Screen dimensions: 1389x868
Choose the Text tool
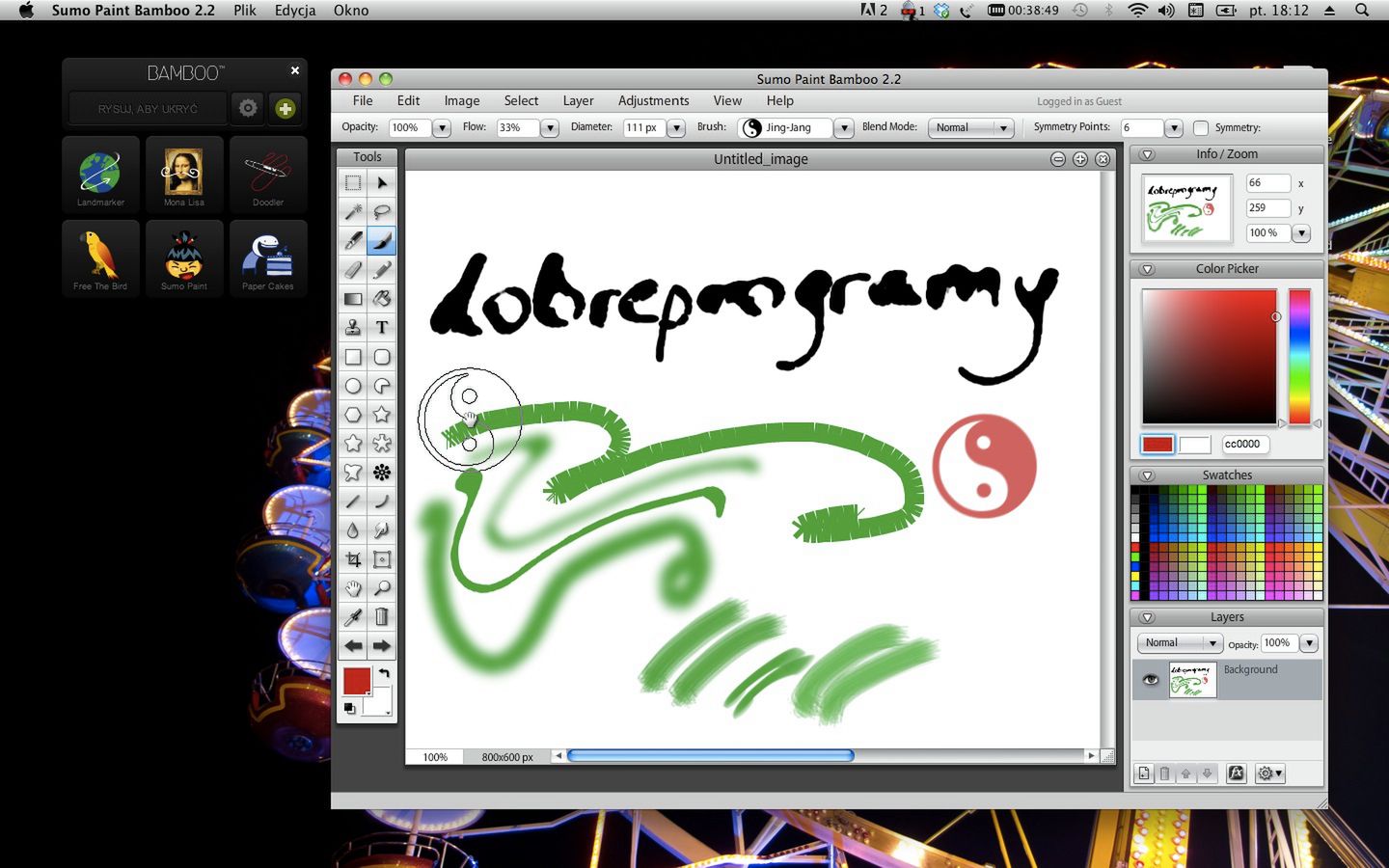382,327
